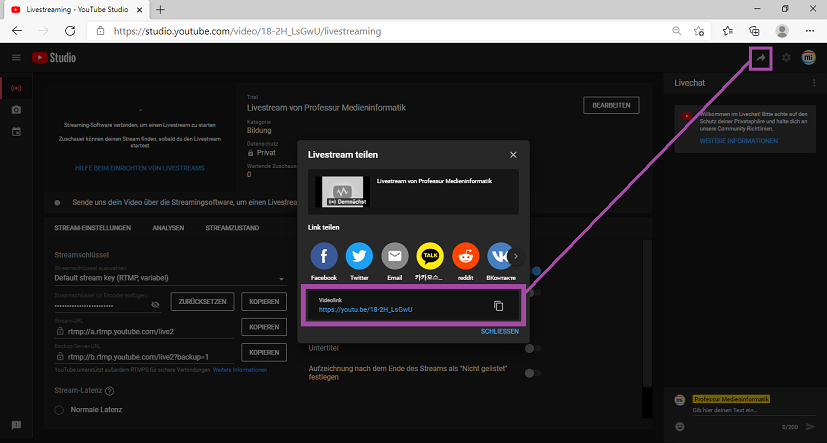Share livestream via Twitter icon
827x443 pixels.
click(x=359, y=256)
